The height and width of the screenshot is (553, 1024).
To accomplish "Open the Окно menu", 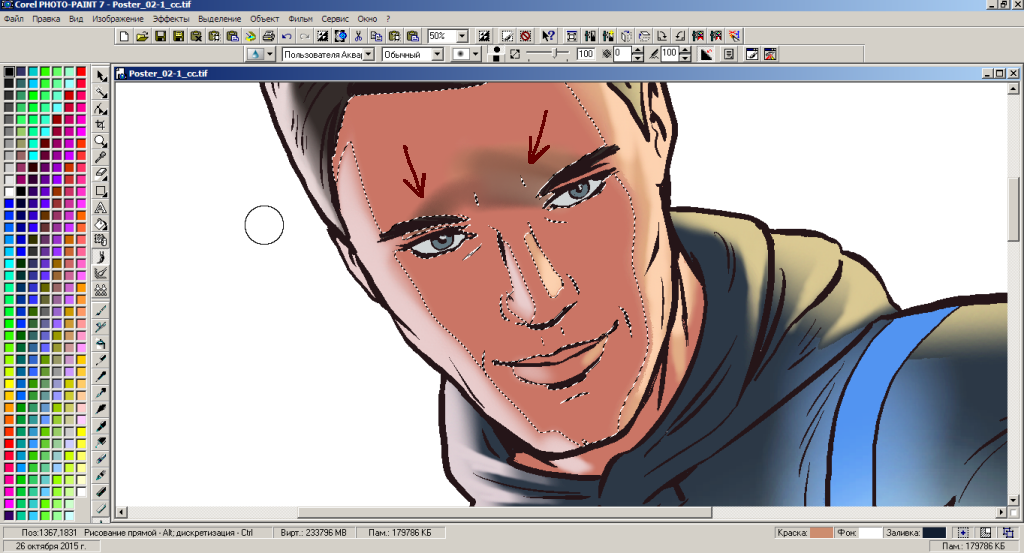I will (367, 19).
